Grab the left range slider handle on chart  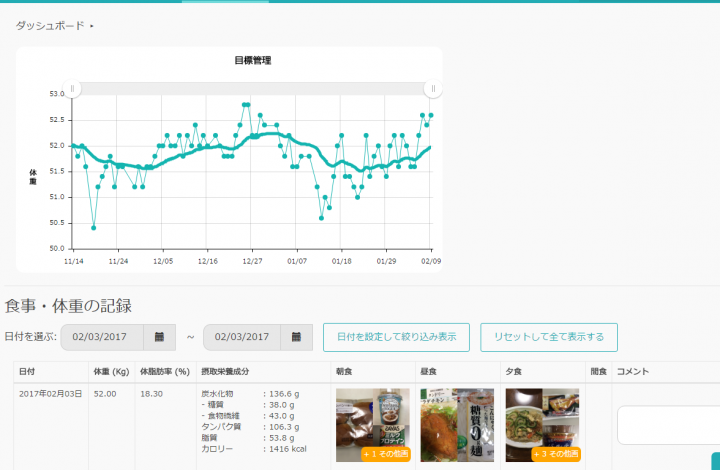(71, 89)
